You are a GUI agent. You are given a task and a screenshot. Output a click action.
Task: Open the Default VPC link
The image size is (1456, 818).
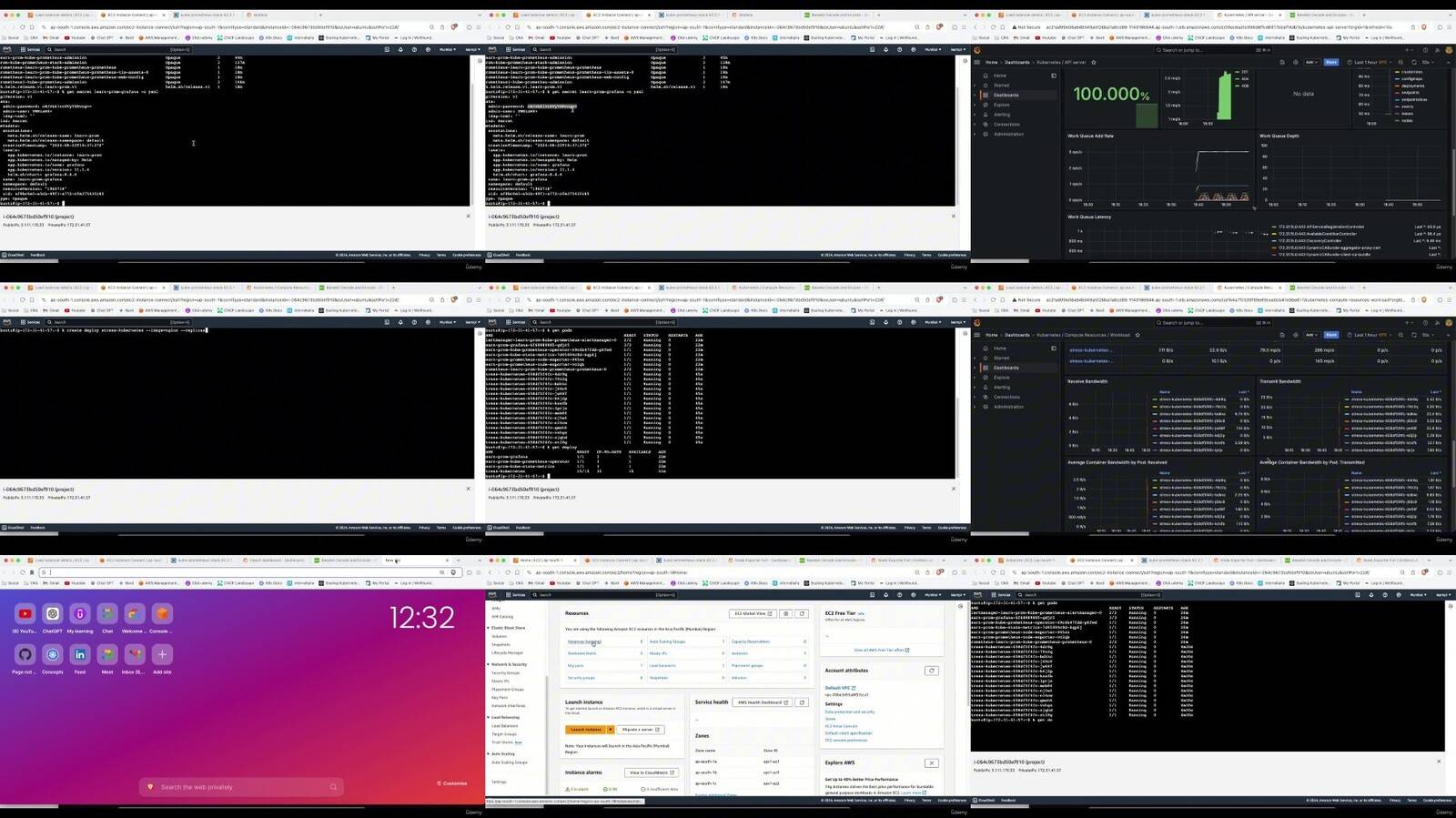click(839, 688)
